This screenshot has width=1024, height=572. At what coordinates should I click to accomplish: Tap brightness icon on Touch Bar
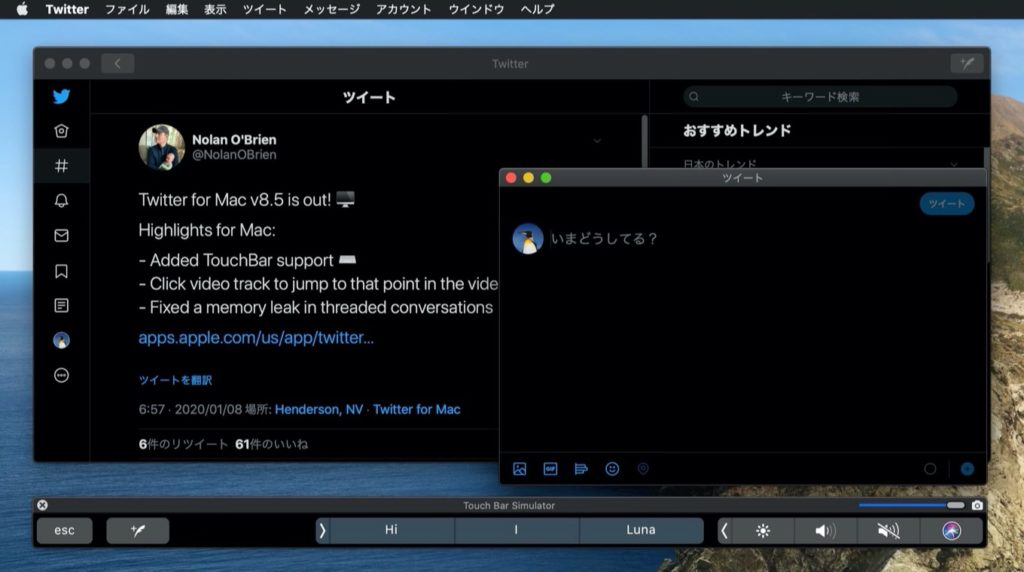tap(763, 530)
